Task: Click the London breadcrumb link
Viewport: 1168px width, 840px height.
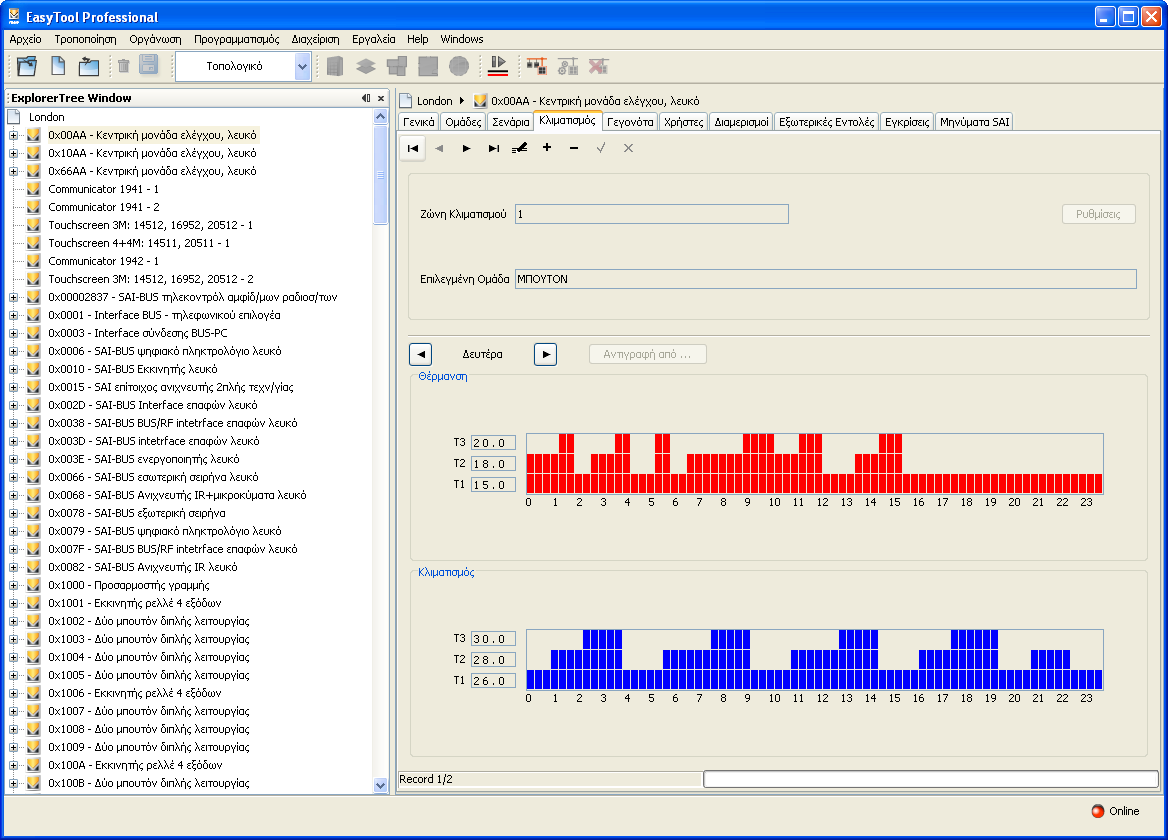Action: tap(434, 101)
